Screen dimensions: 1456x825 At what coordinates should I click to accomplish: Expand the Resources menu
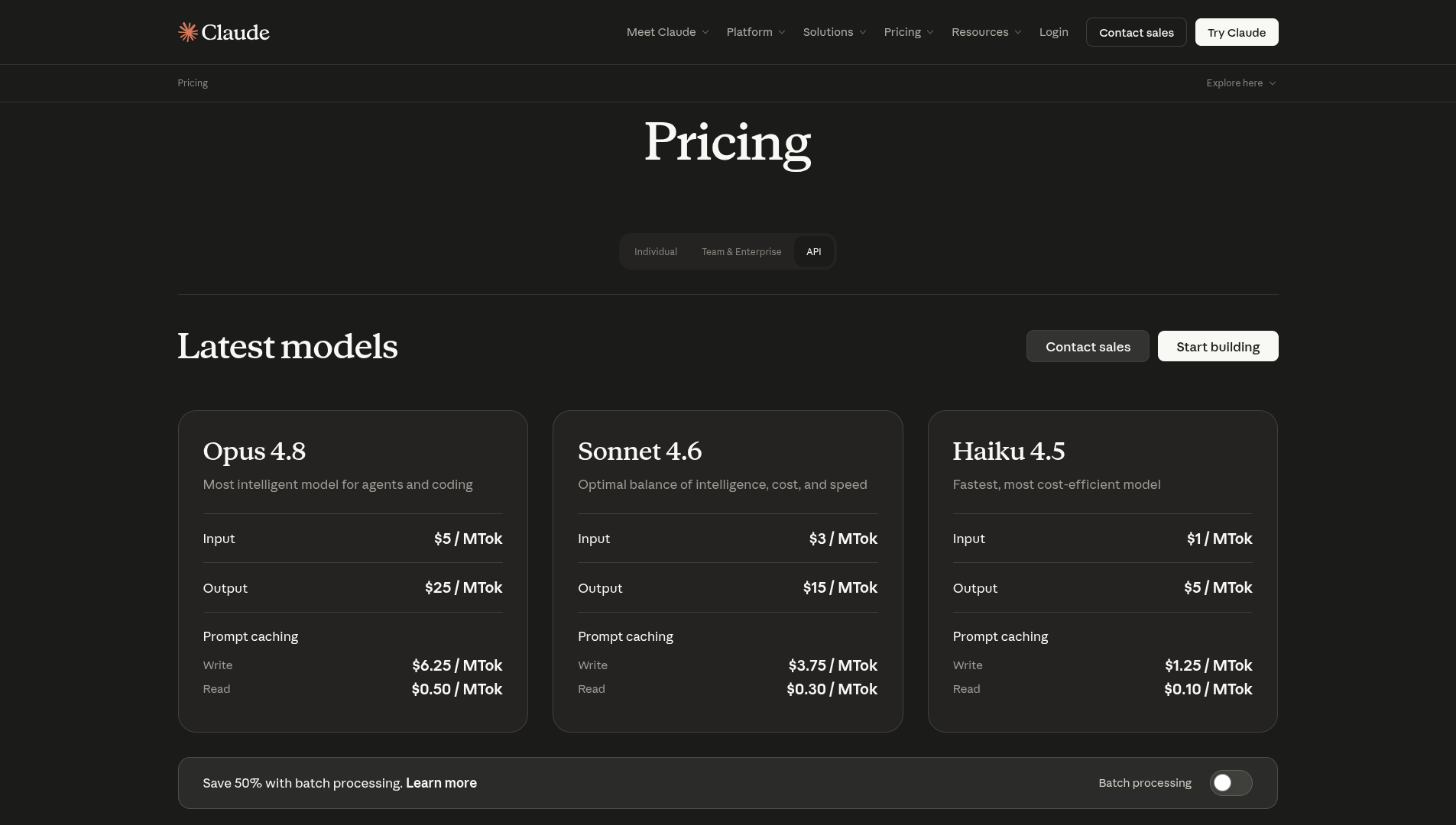click(987, 32)
